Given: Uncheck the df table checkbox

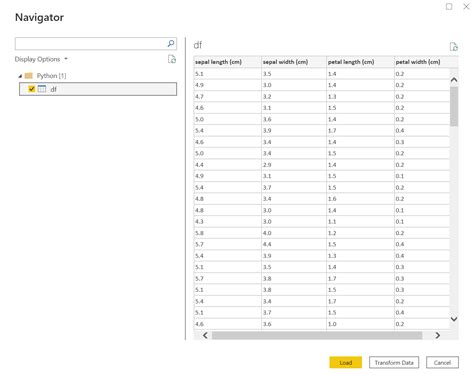Looking at the screenshot, I should (x=32, y=89).
